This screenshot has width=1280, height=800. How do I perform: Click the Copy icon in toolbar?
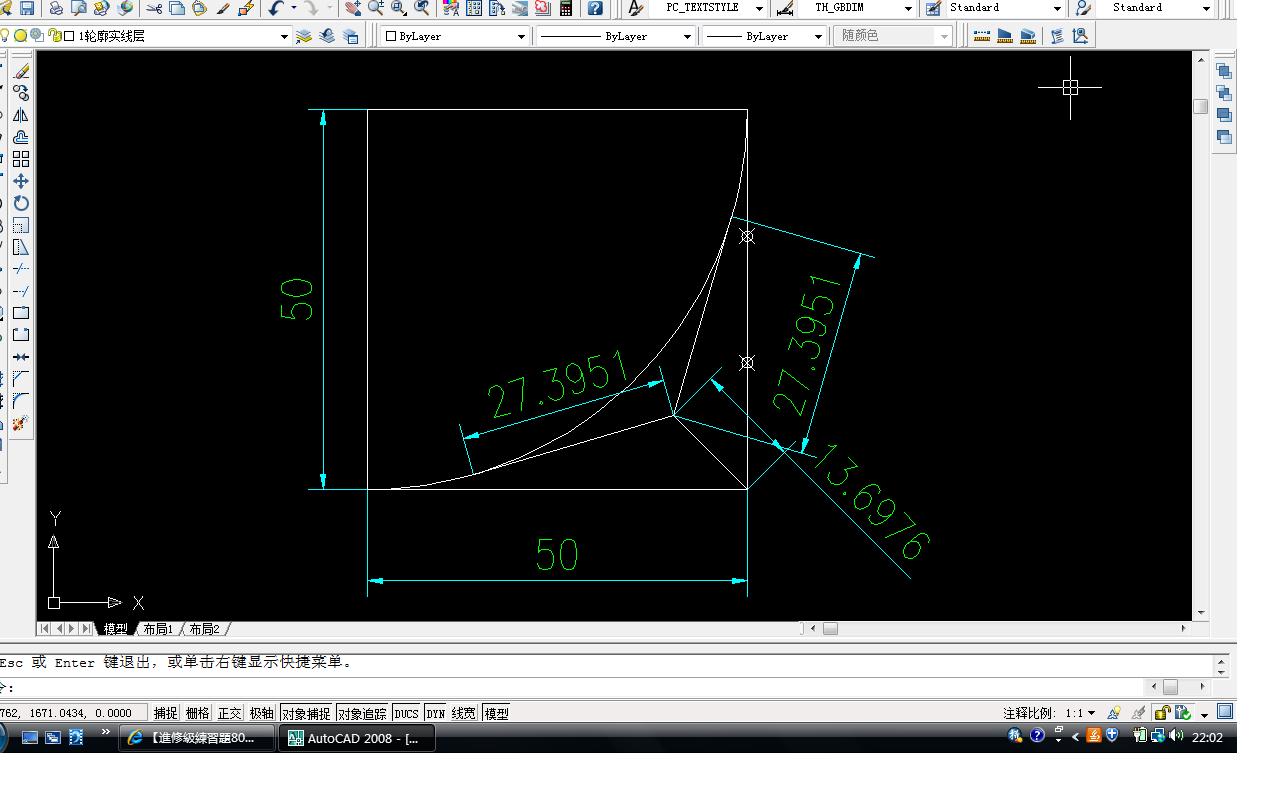click(177, 8)
